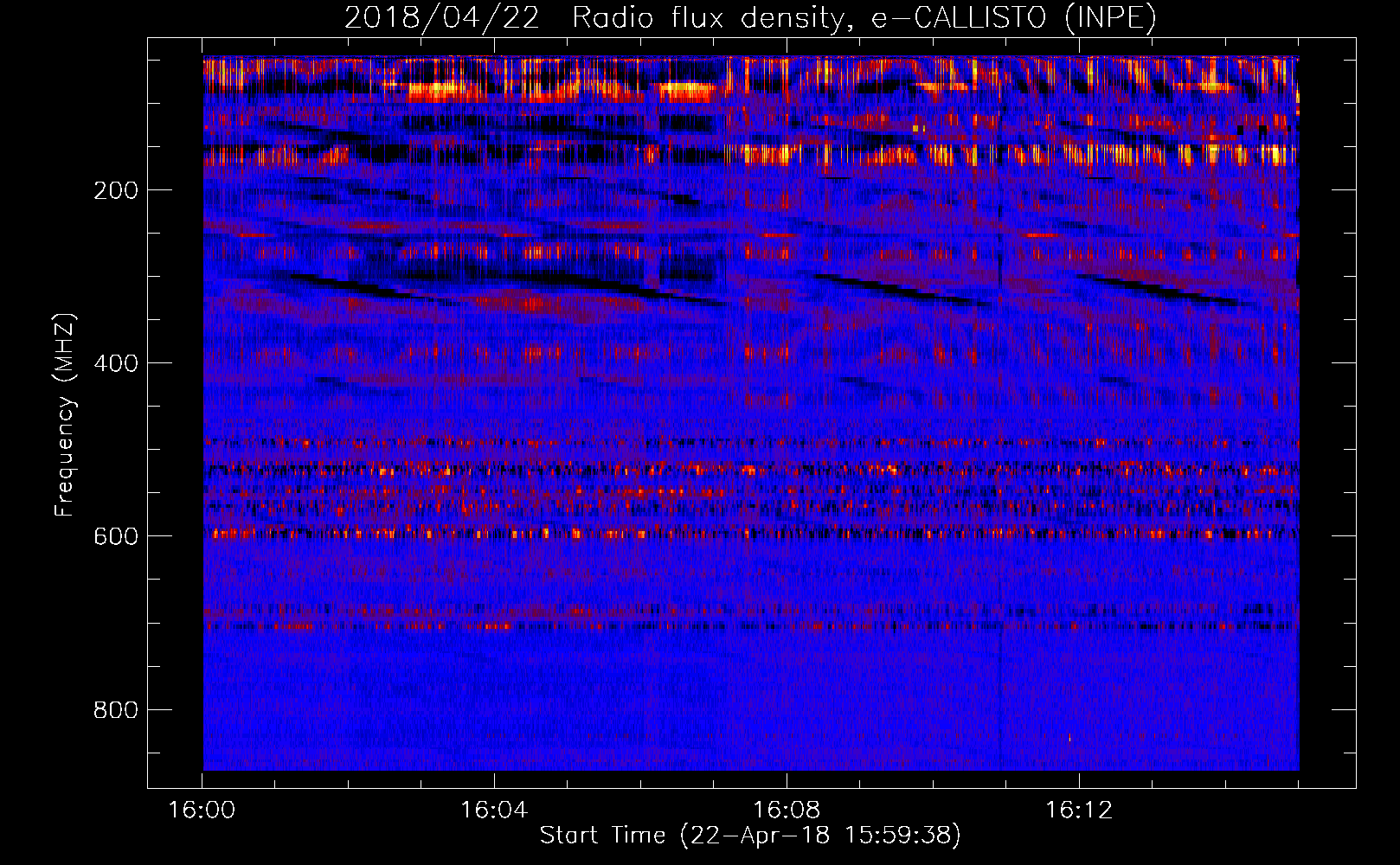Click the '600' frequency tick label
Image resolution: width=1400 pixels, height=865 pixels.
[116, 536]
